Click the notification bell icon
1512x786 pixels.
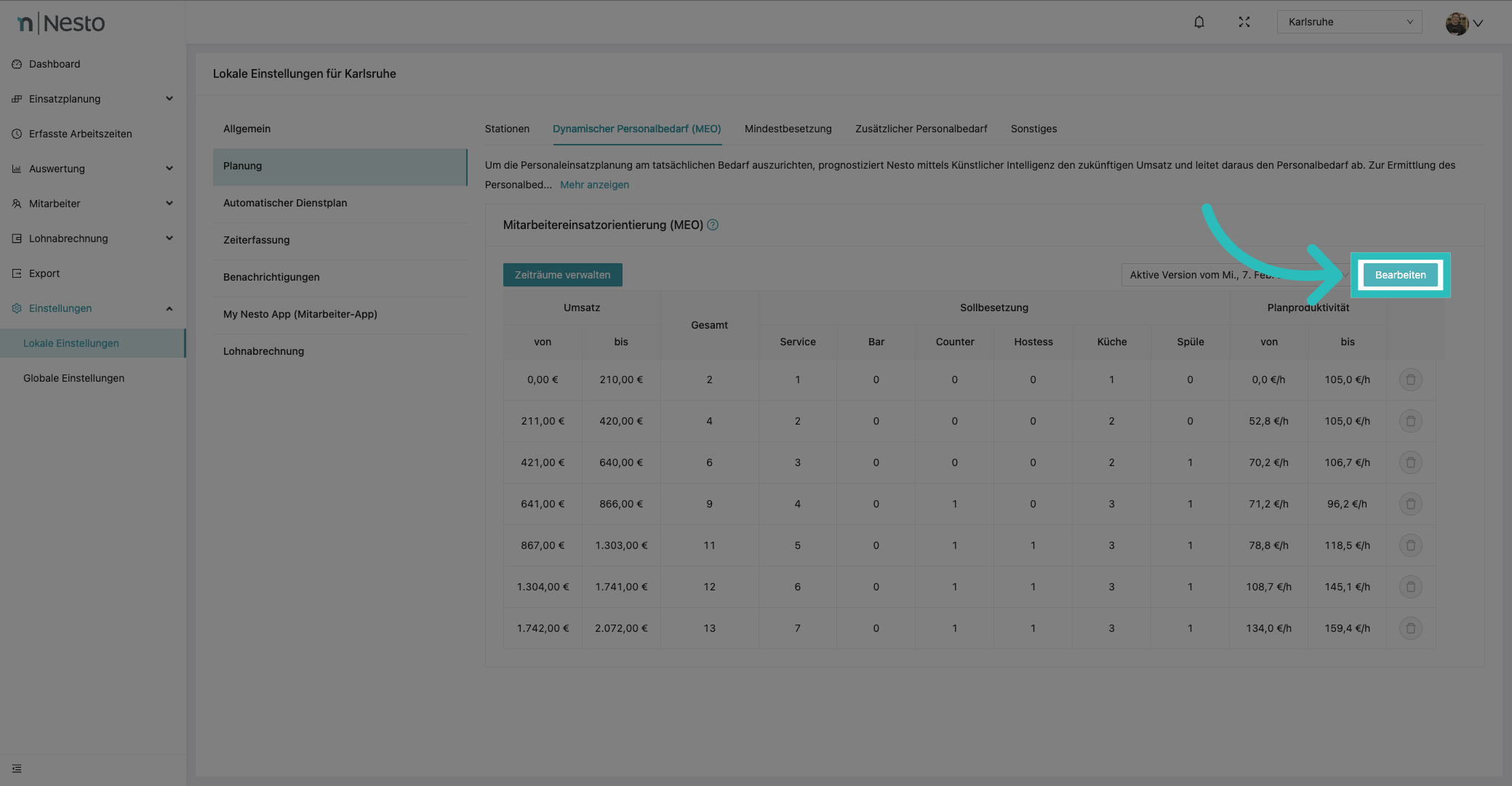(1199, 22)
